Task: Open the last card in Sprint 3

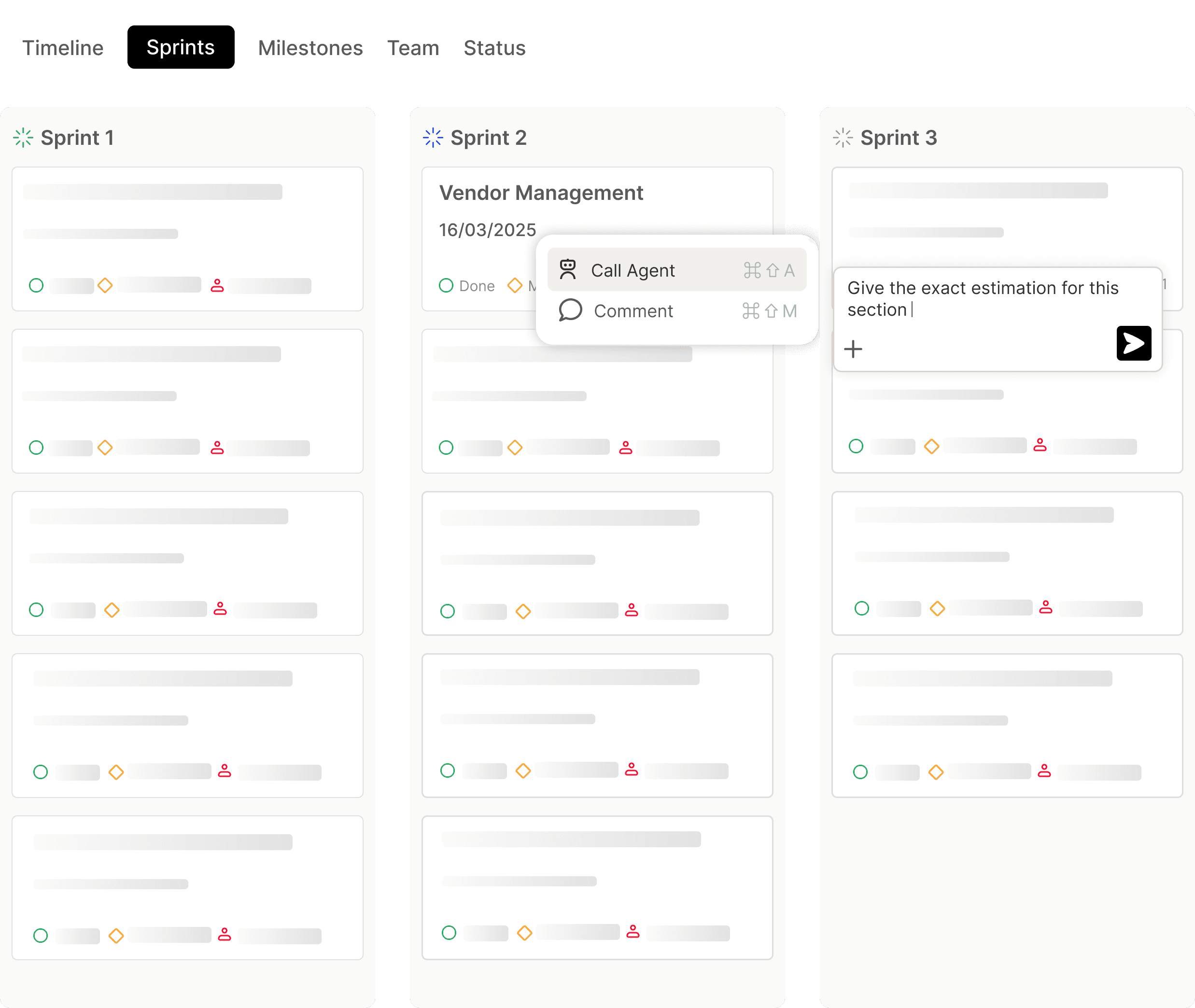Action: [1007, 726]
